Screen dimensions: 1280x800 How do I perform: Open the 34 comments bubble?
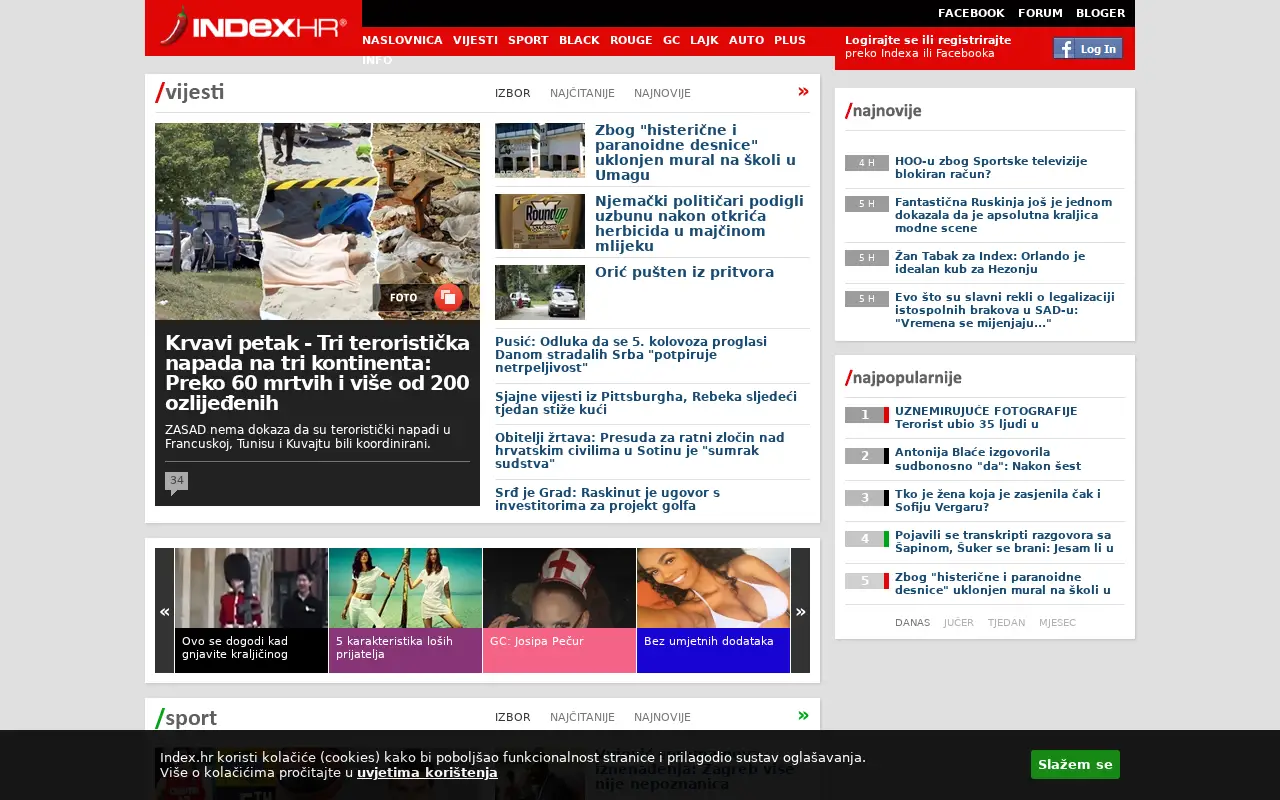(x=176, y=482)
